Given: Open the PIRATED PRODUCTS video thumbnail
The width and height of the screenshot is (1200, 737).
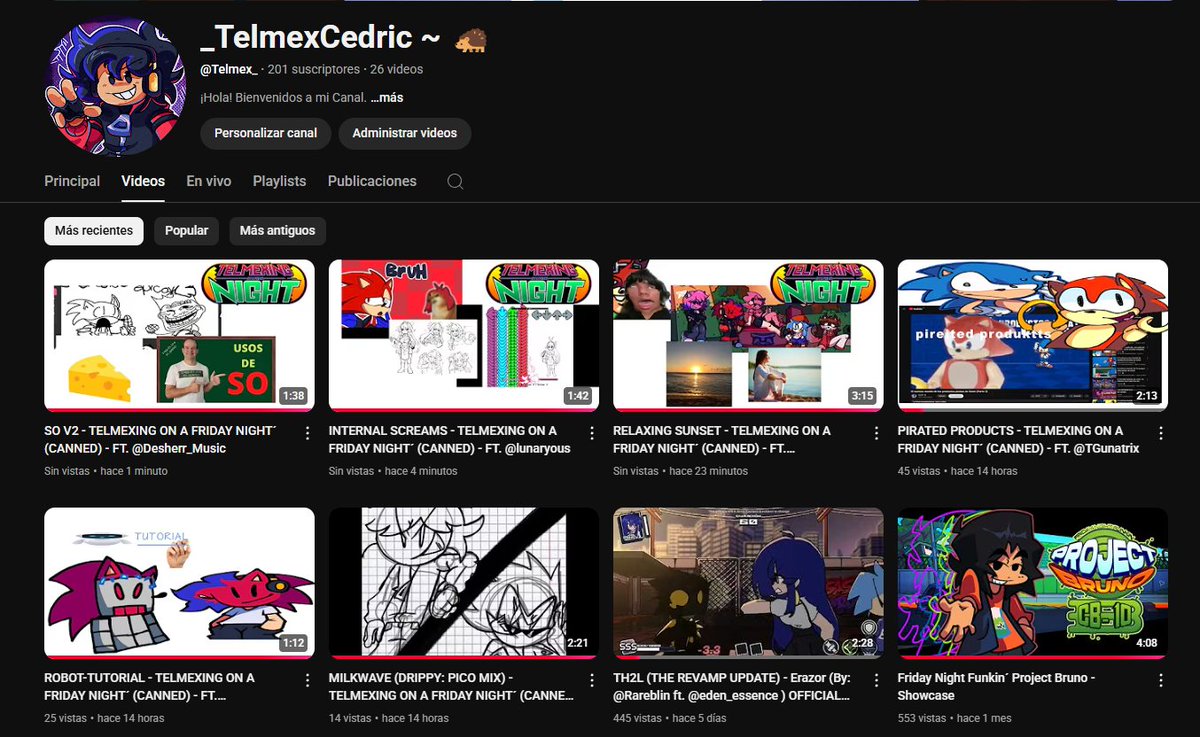Looking at the screenshot, I should [x=1033, y=335].
